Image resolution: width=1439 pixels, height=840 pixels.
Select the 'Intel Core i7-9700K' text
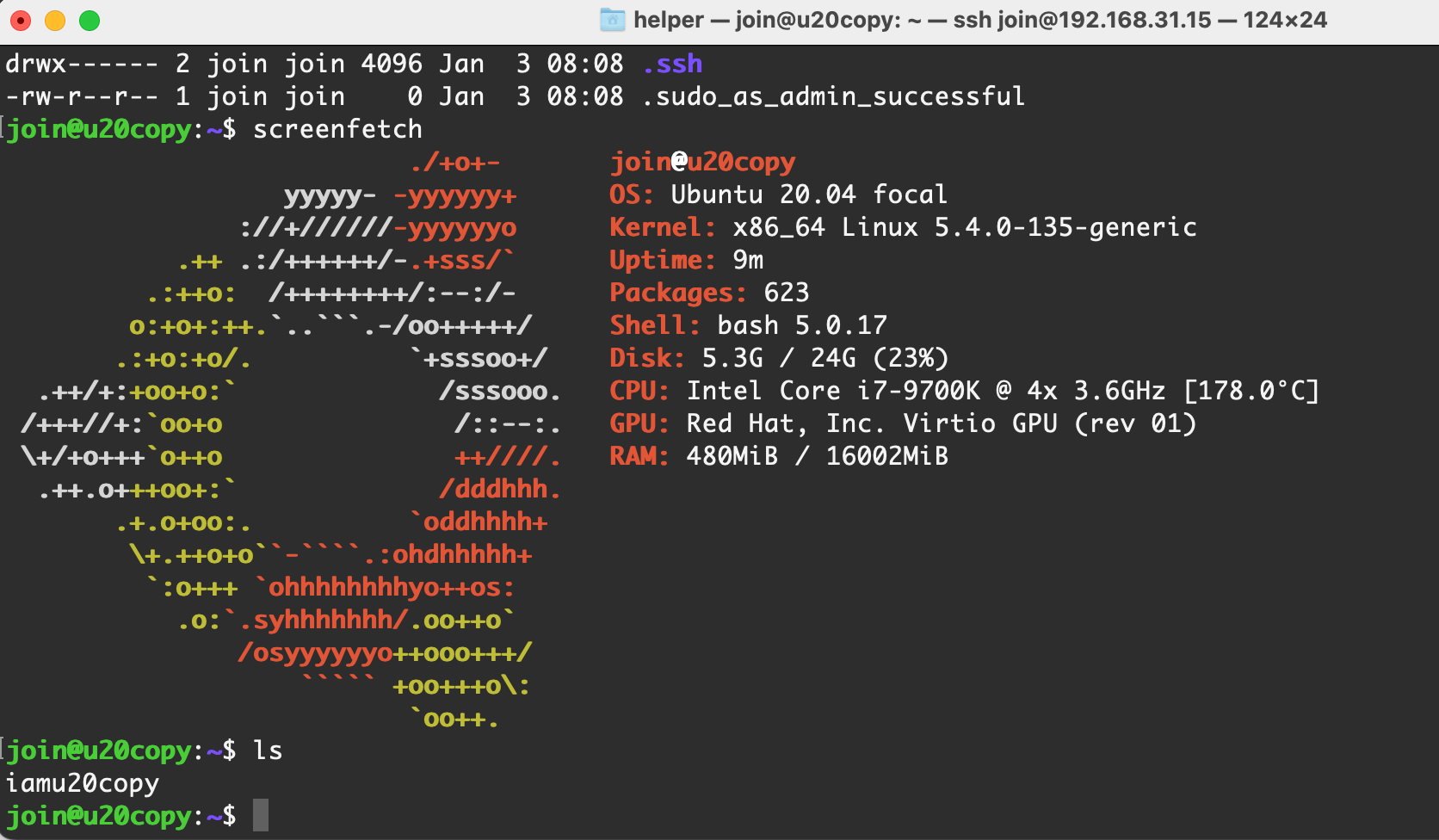(833, 391)
